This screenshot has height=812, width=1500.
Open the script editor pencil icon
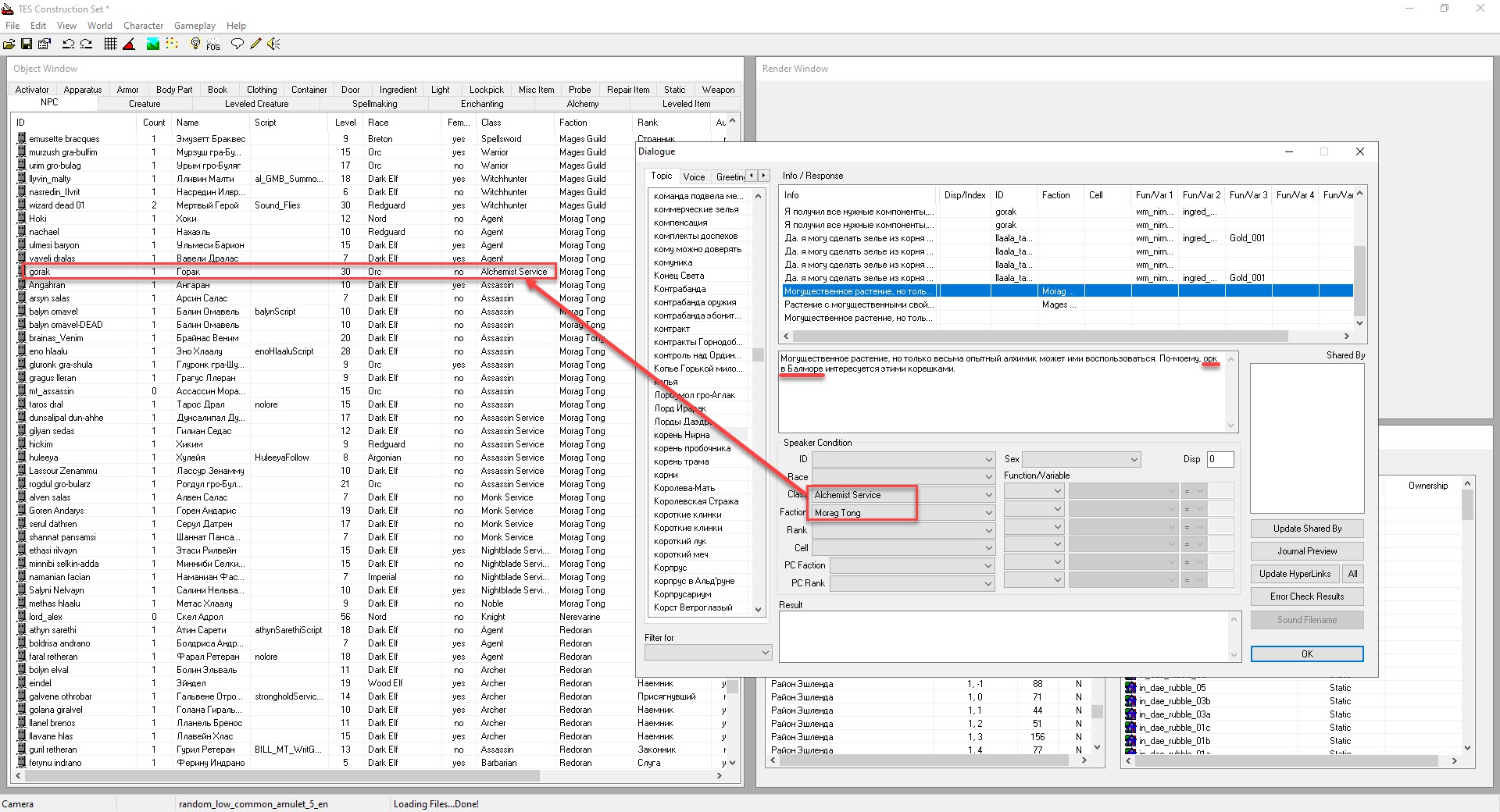click(x=255, y=44)
